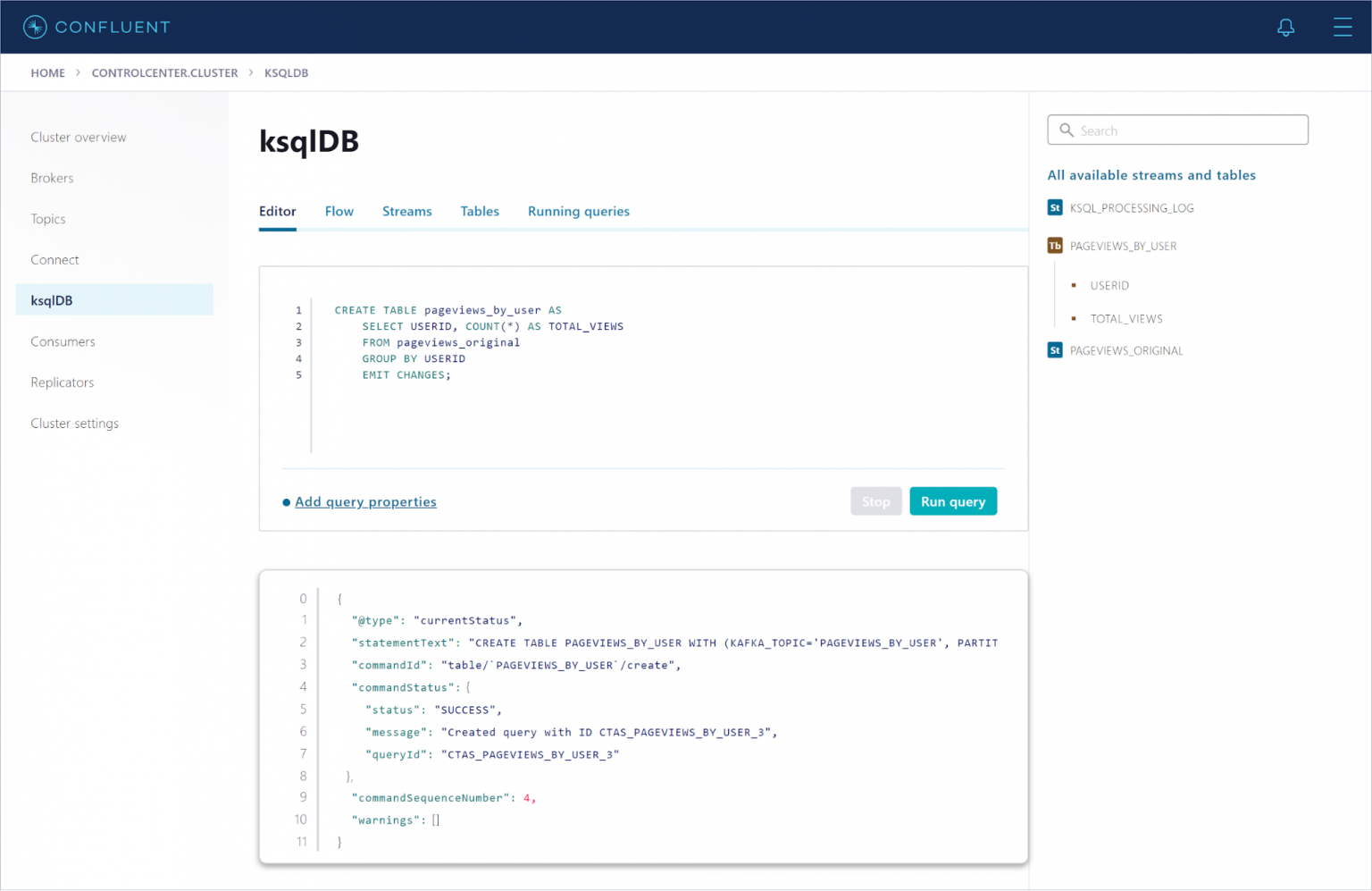Open the Running queries tab
This screenshot has height=891, width=1372.
[x=578, y=212]
